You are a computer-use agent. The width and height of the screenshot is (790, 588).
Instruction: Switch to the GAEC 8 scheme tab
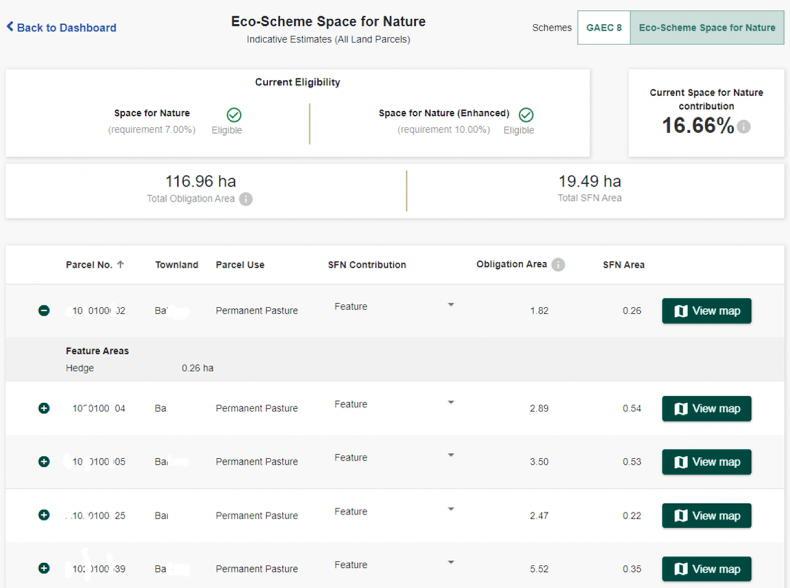pos(604,28)
